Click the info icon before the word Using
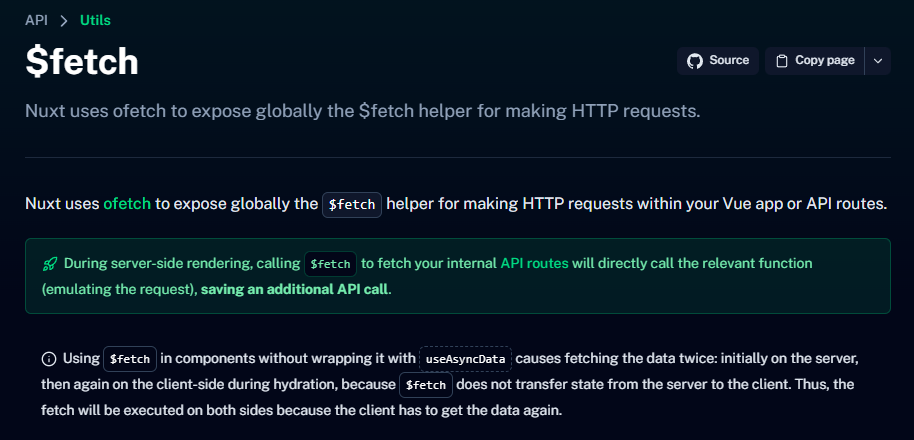The height and width of the screenshot is (440, 914). tap(49, 358)
